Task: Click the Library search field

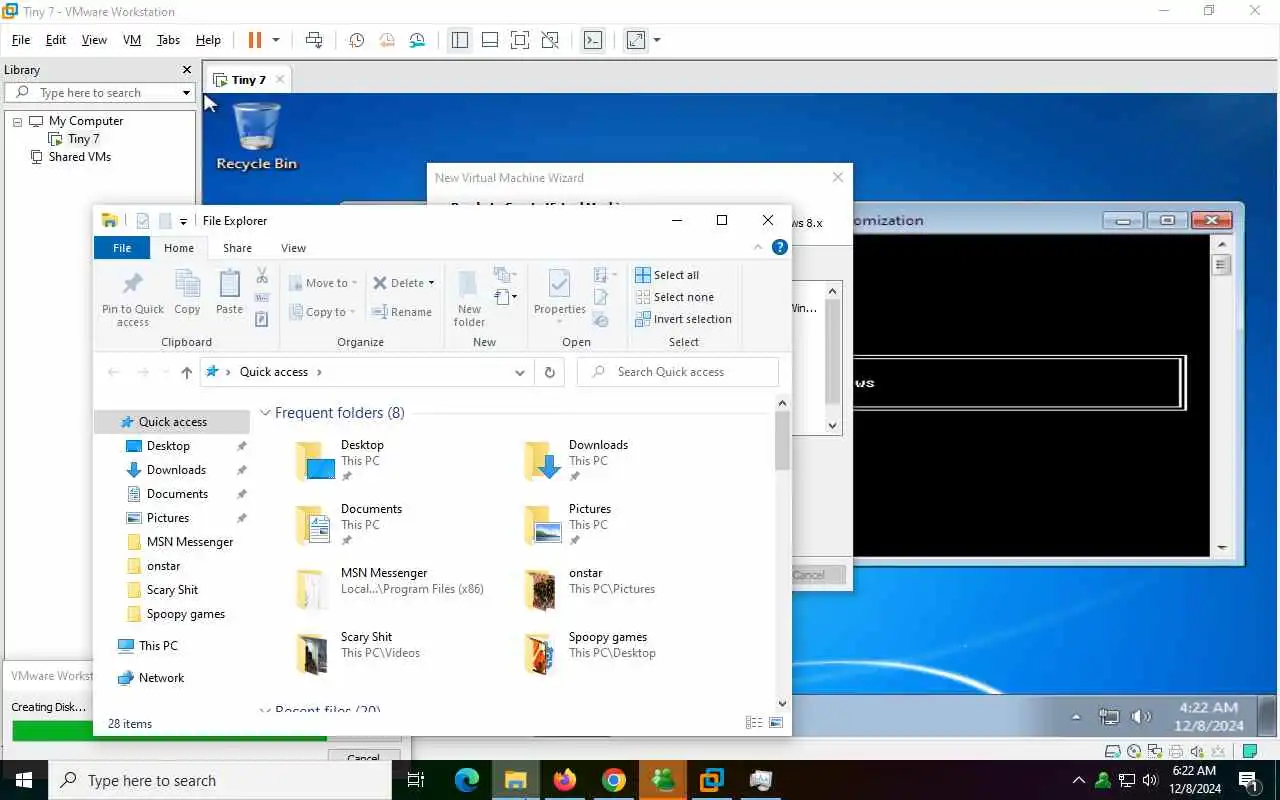Action: [100, 93]
